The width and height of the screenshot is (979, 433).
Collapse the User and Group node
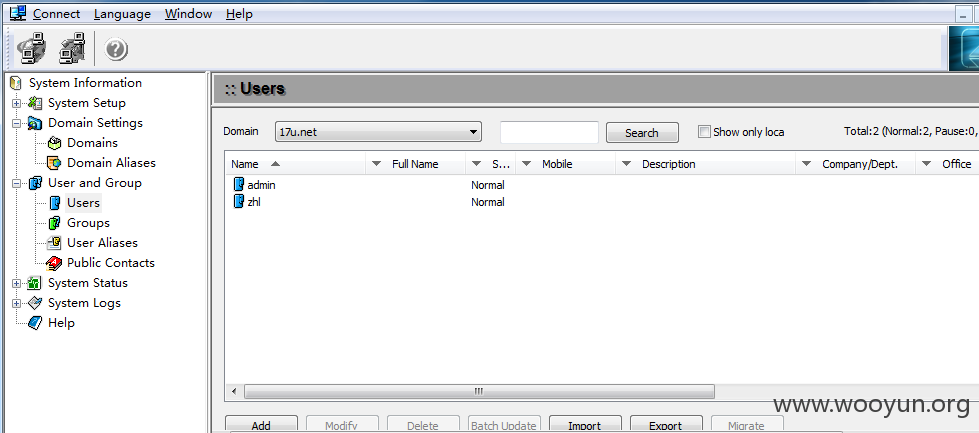pos(16,183)
